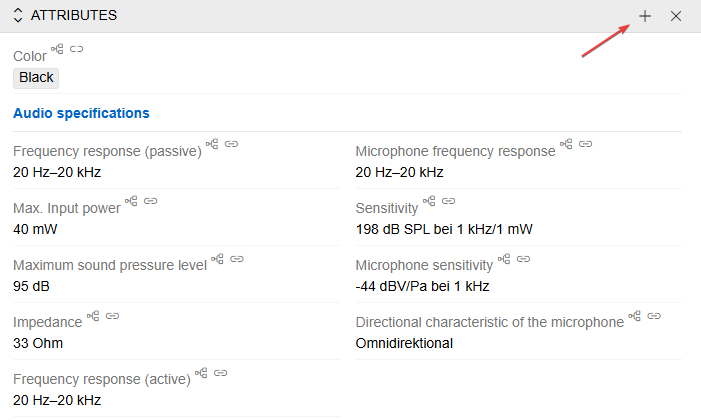Click the hierarchy icon beside Frequency response (active)
701x420 pixels.
tap(201, 373)
